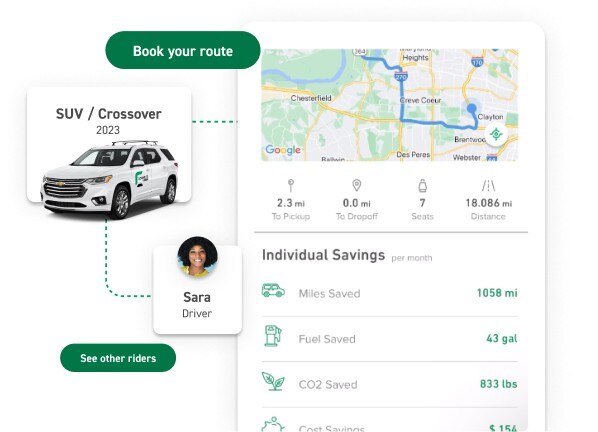
Task: Click the Book your route button
Action: coord(183,50)
